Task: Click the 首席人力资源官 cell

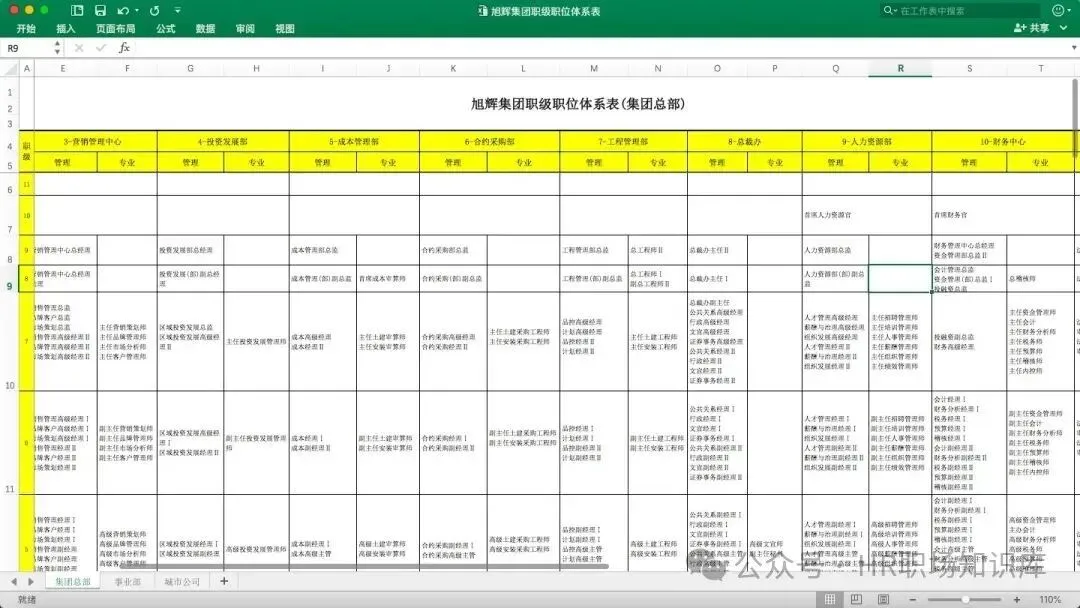Action: [835, 215]
